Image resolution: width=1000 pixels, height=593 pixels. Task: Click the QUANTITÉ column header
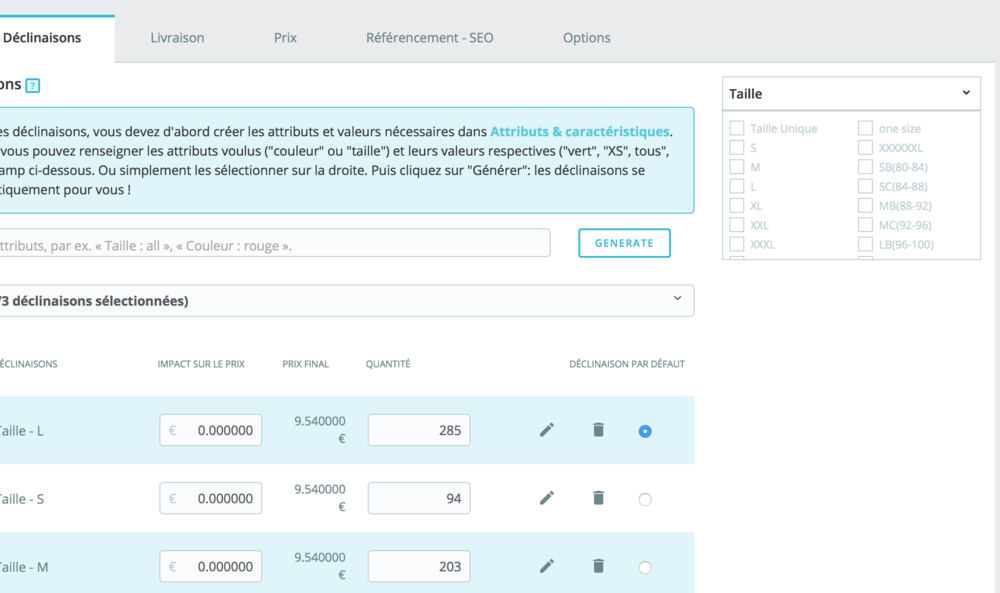(388, 364)
